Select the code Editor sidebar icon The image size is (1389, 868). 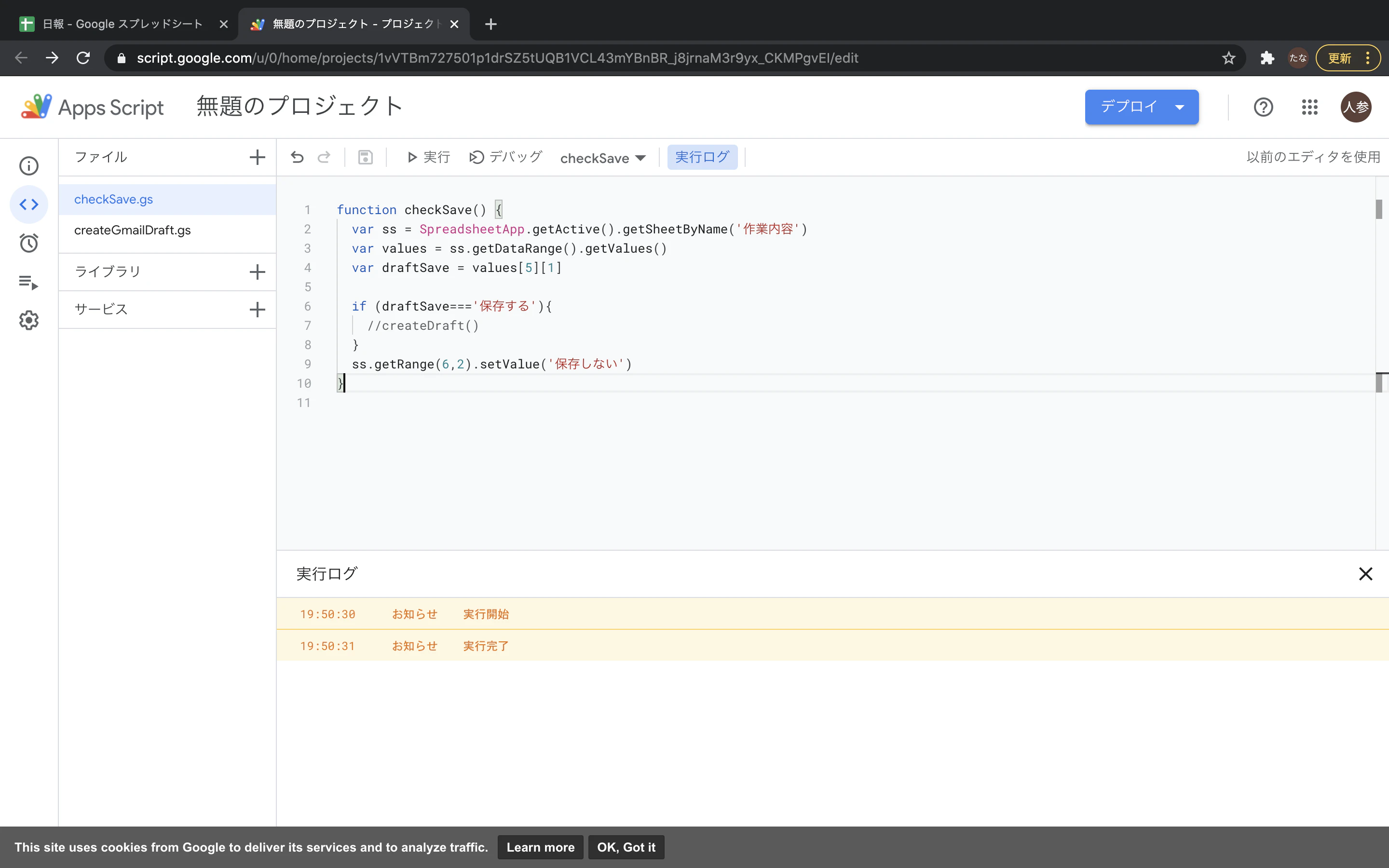click(29, 204)
